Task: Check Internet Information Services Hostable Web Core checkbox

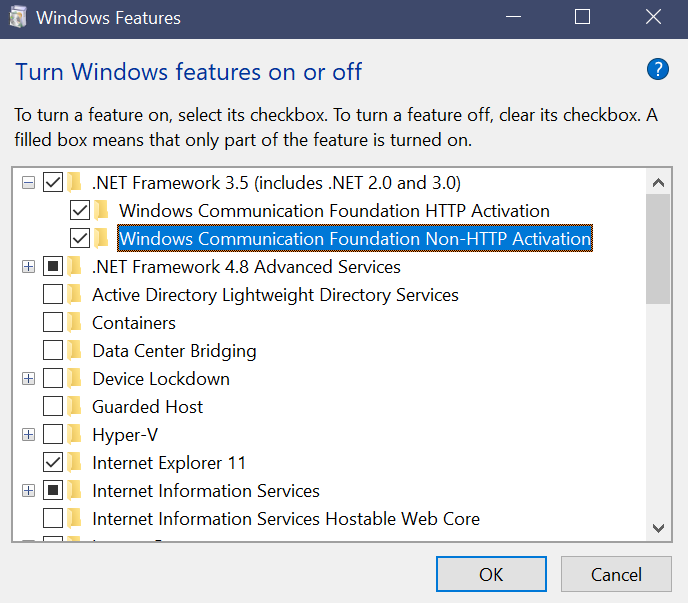Action: [x=53, y=518]
